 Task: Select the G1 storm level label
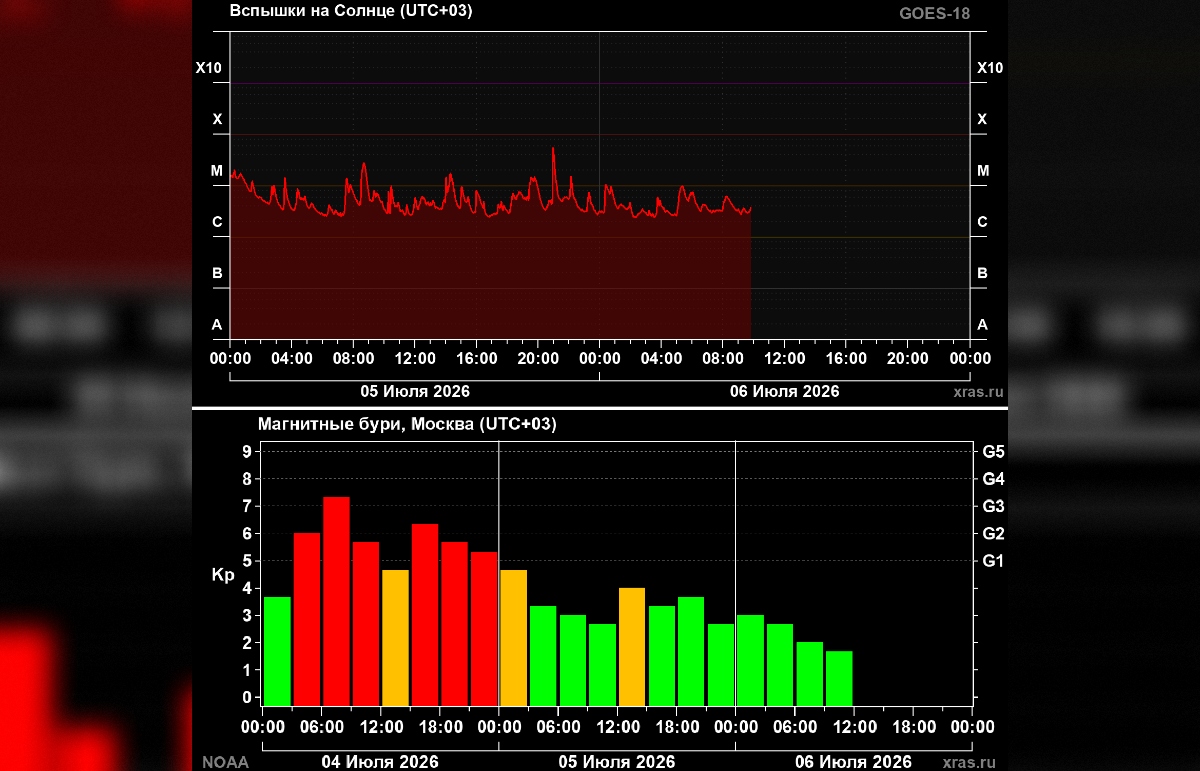point(993,561)
